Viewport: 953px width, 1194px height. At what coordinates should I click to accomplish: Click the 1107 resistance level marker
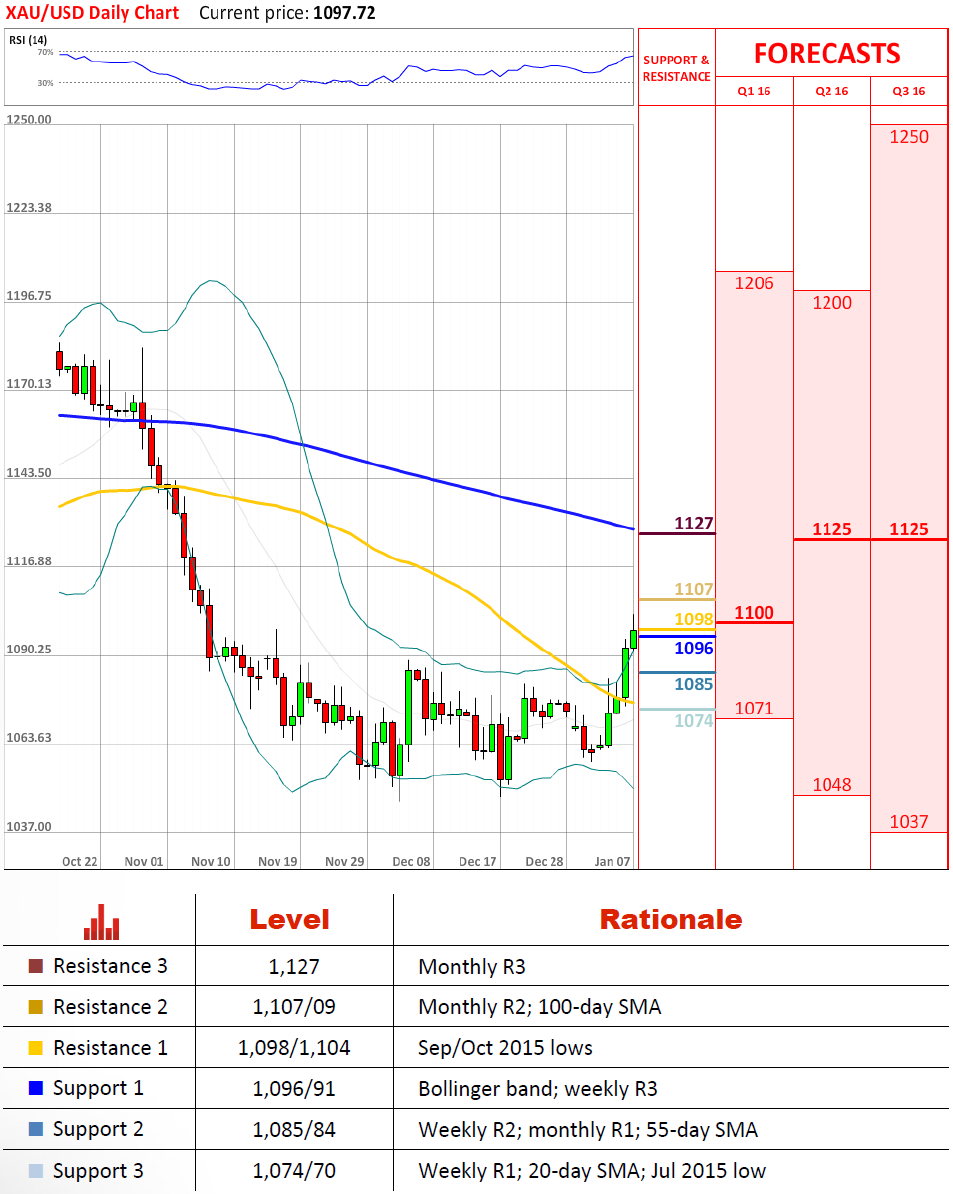(x=693, y=589)
